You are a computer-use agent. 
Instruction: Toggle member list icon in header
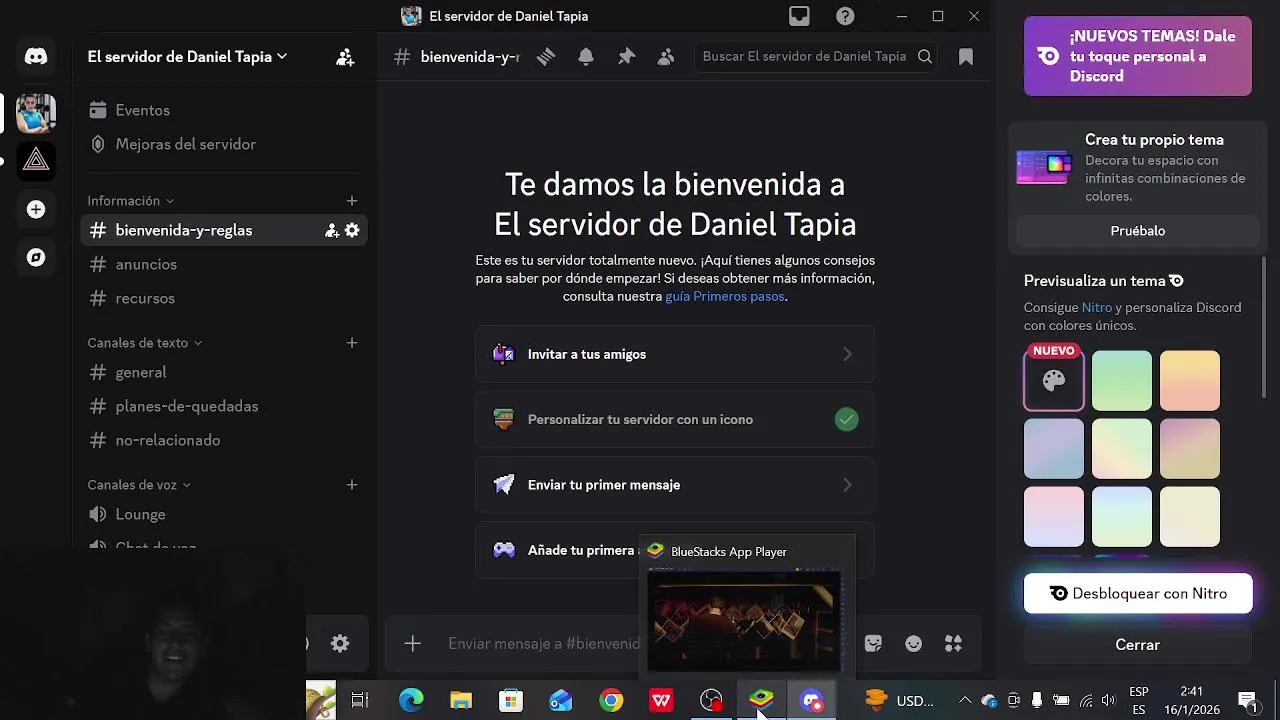[x=666, y=57]
